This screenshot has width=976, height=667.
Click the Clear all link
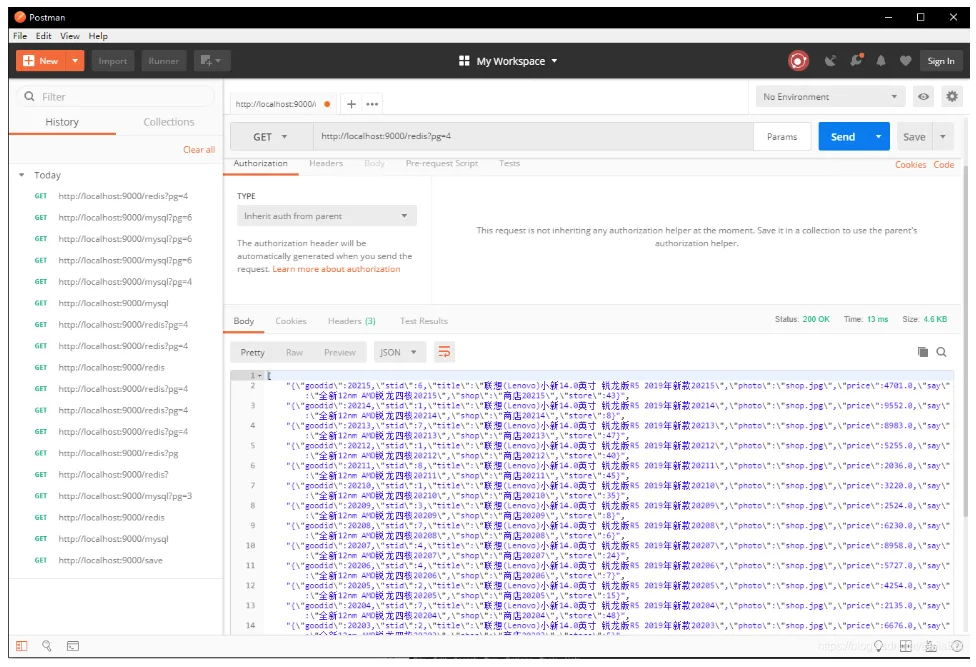pyautogui.click(x=199, y=149)
